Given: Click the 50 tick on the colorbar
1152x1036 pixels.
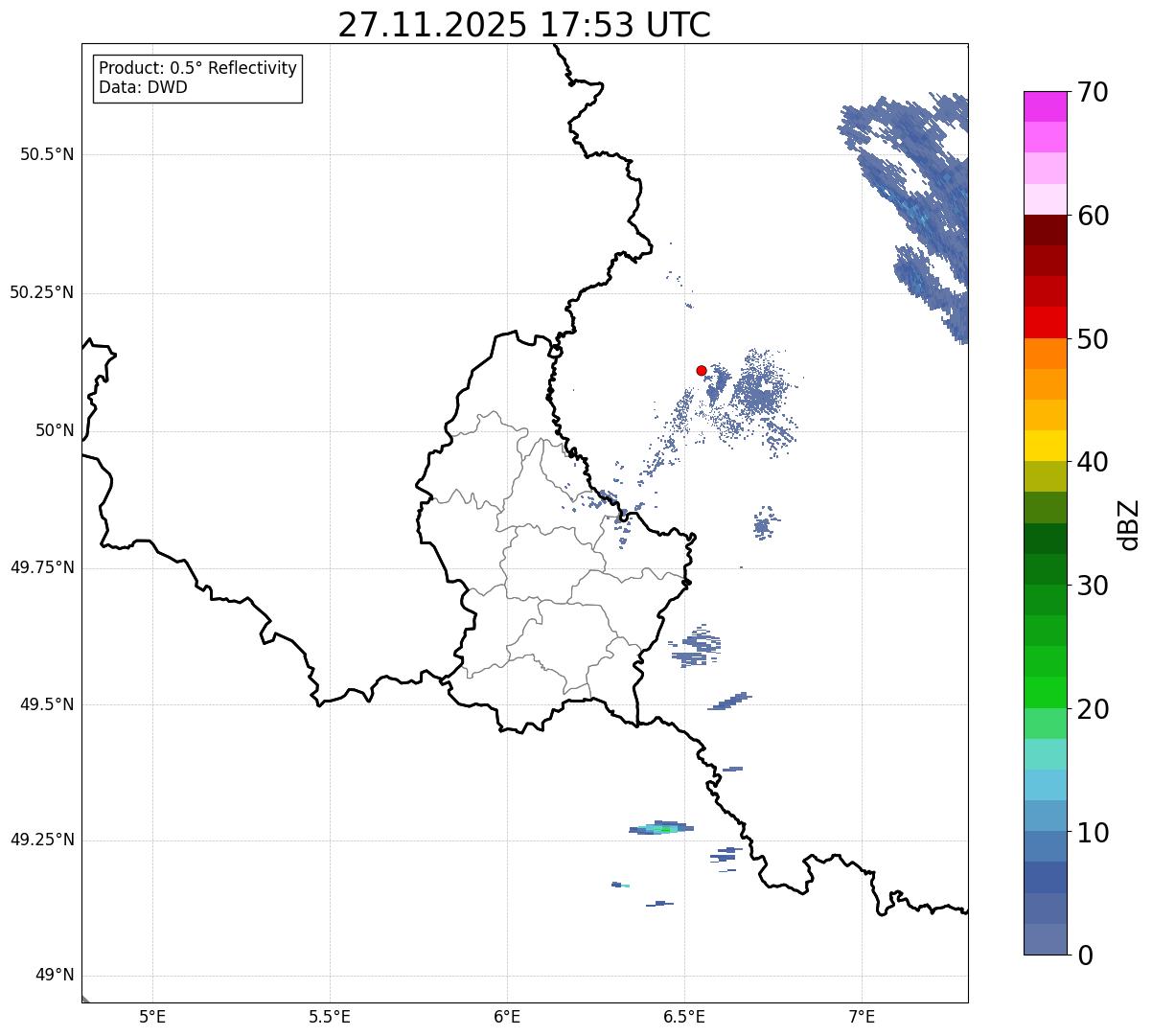Looking at the screenshot, I should pyautogui.click(x=1094, y=339).
